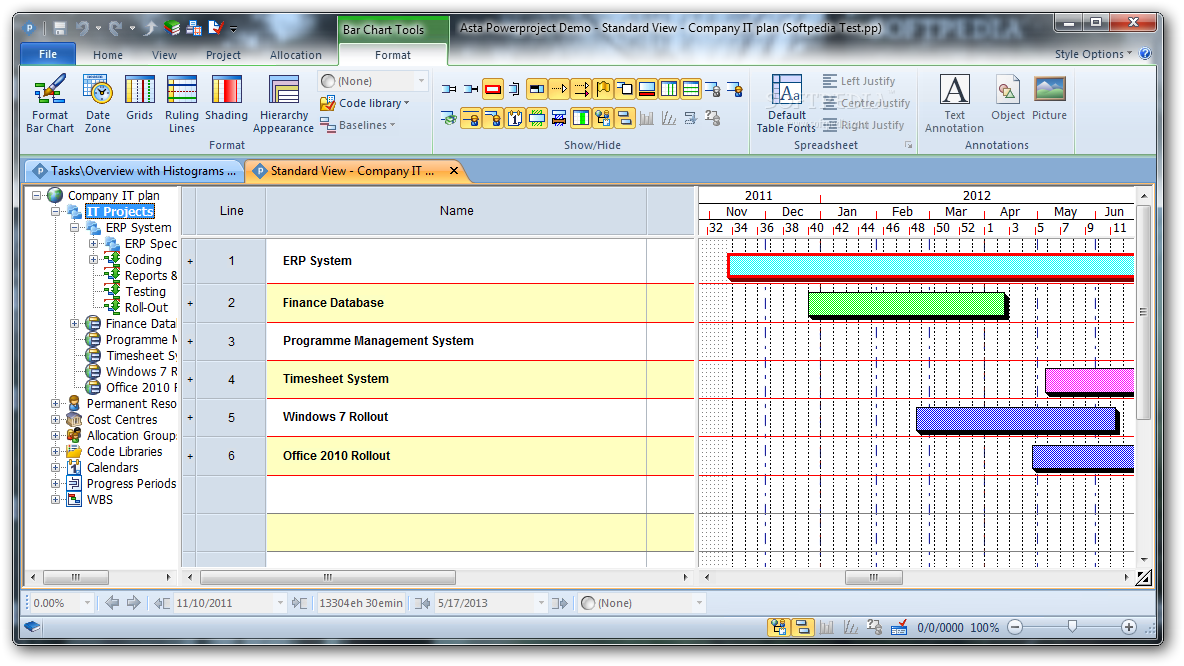Open Hierarchy Appearance settings
Screen dimensions: 1184x666
point(283,103)
